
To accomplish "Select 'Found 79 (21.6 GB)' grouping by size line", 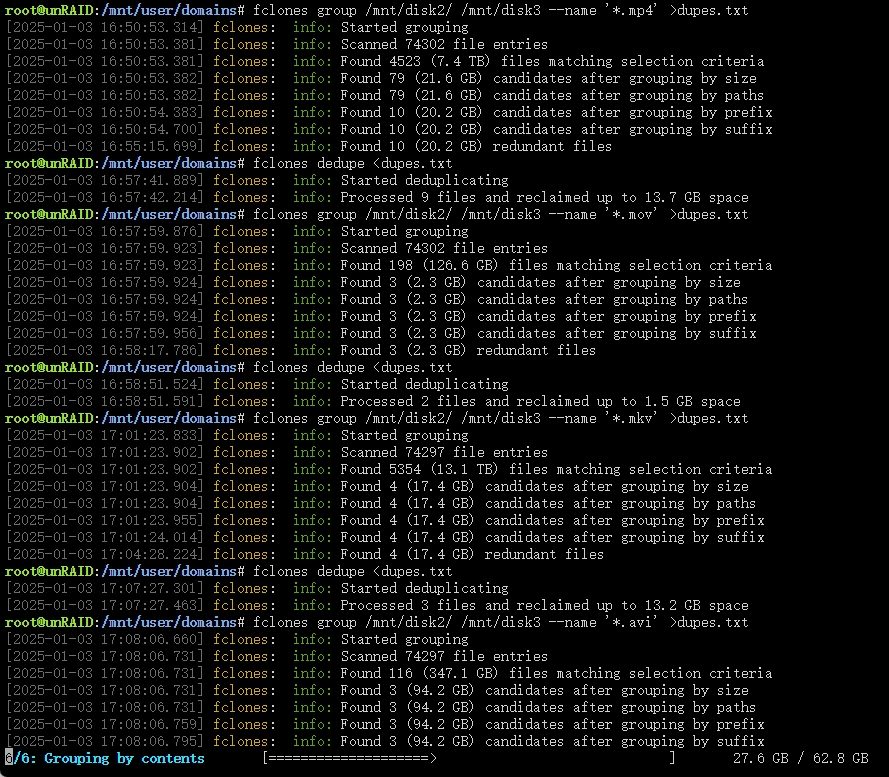I will [381, 78].
